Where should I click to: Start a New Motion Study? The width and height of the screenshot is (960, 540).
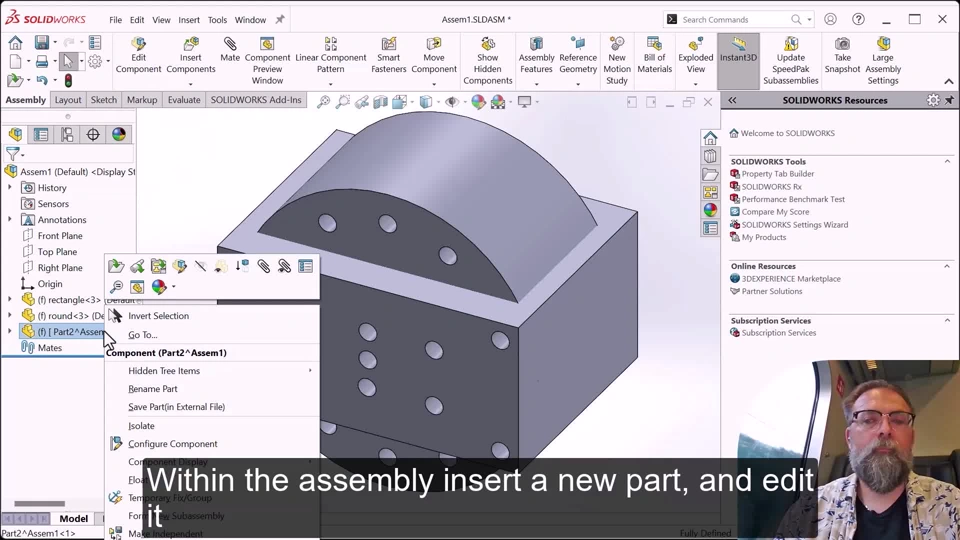coord(617,61)
